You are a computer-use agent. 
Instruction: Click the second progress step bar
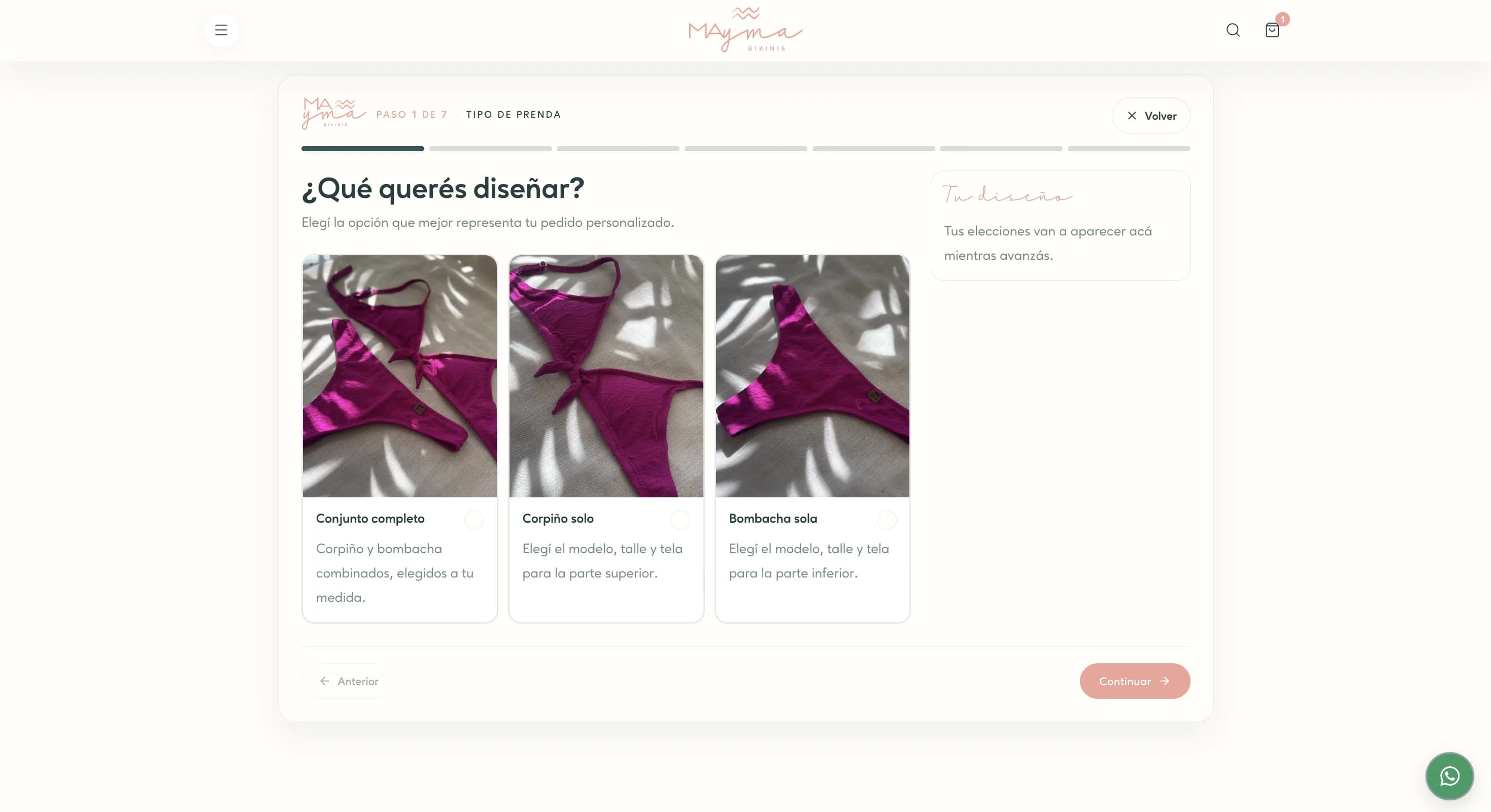(x=490, y=149)
